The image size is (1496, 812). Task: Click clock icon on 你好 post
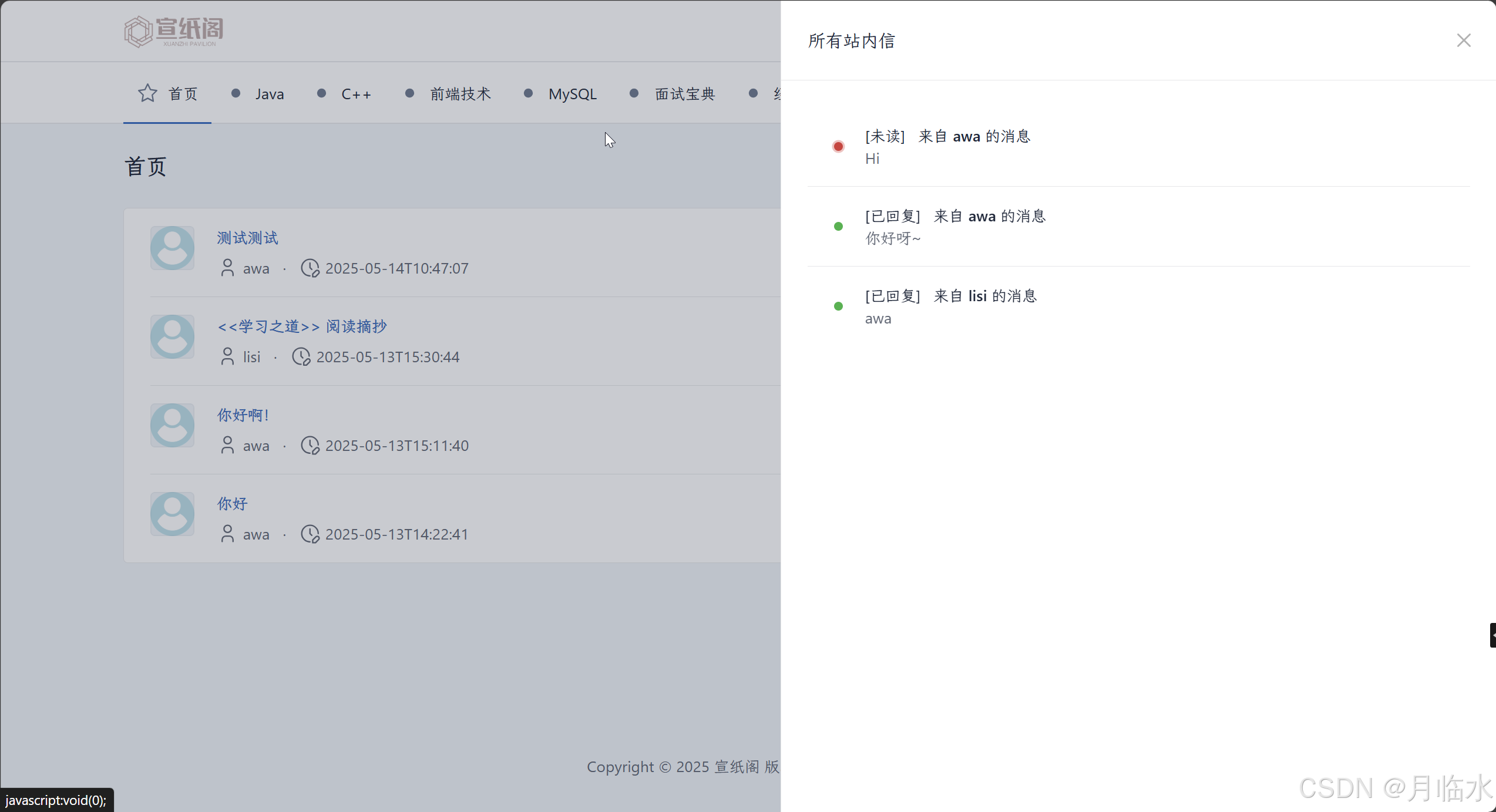310,534
